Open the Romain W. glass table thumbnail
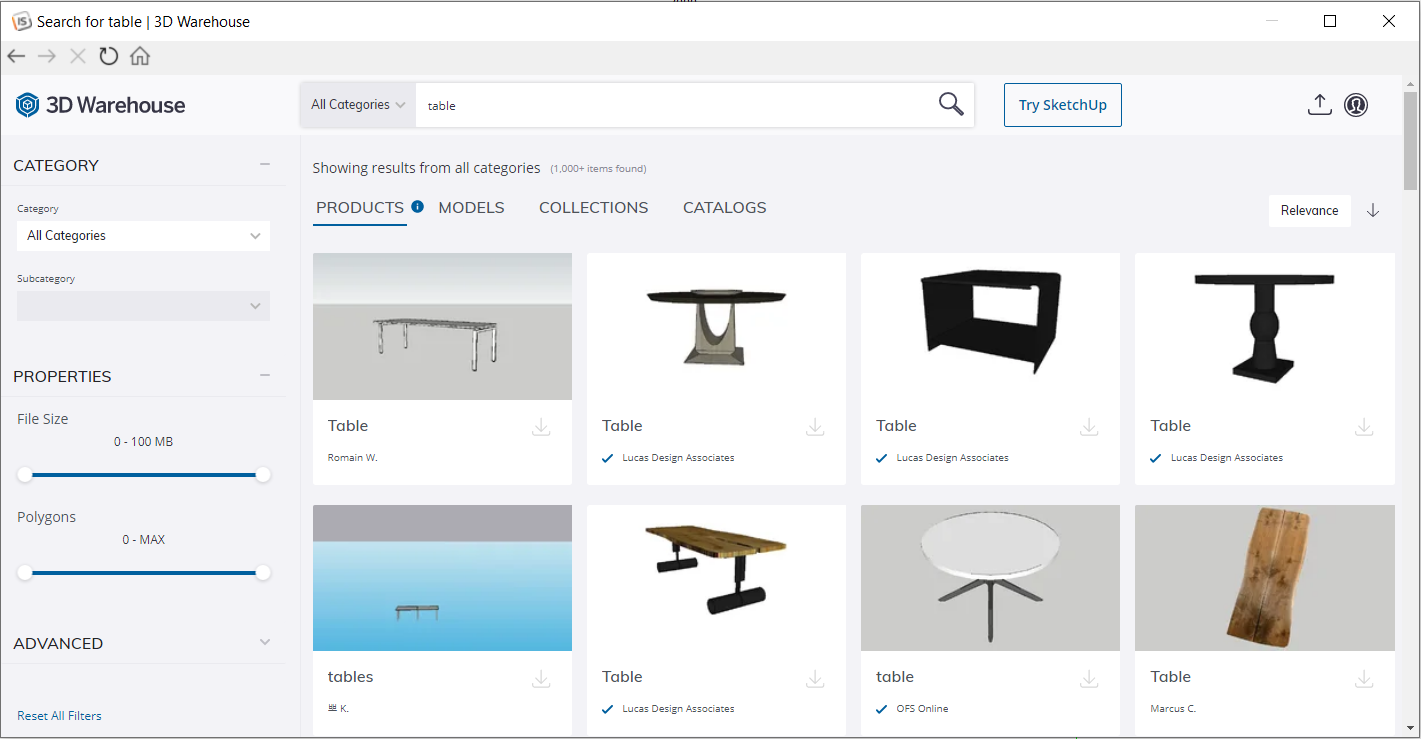1421x739 pixels. coord(442,326)
